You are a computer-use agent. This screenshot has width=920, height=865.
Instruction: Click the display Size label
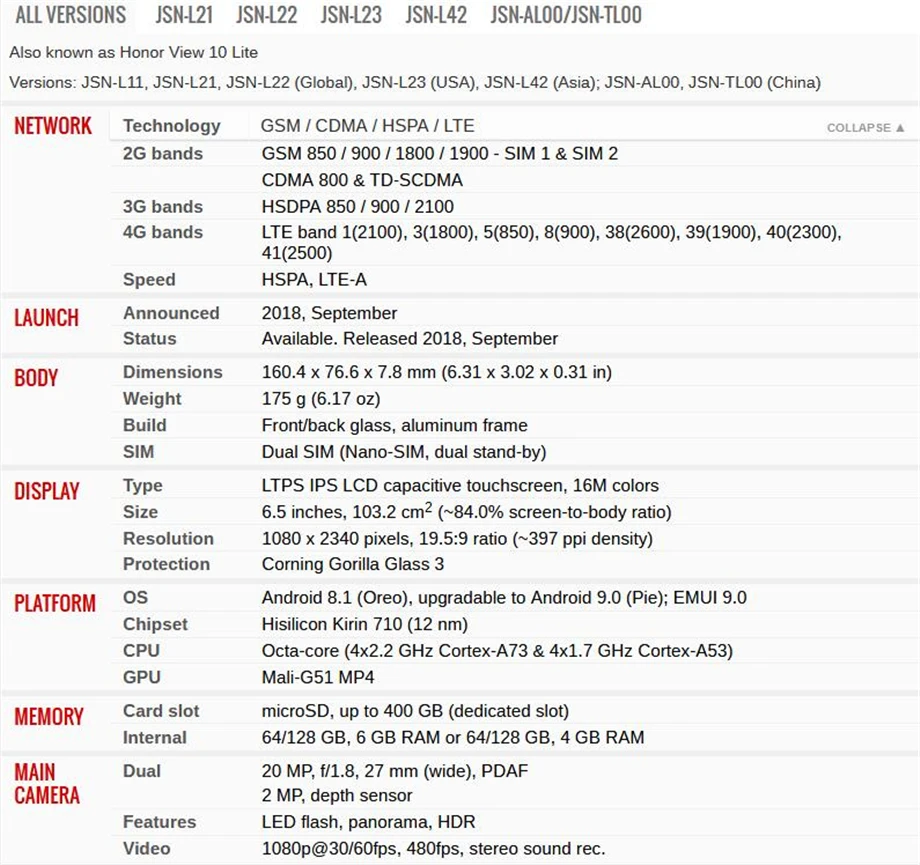point(140,512)
